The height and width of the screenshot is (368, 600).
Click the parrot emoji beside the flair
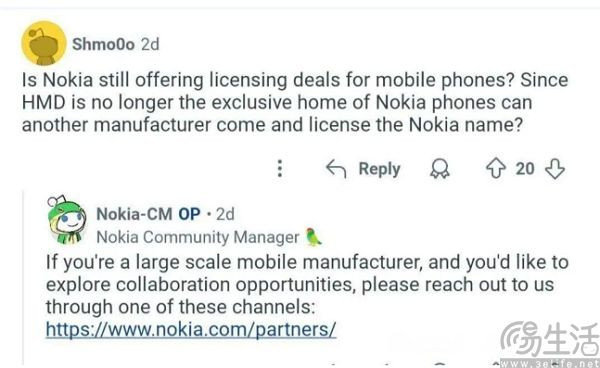tap(313, 237)
